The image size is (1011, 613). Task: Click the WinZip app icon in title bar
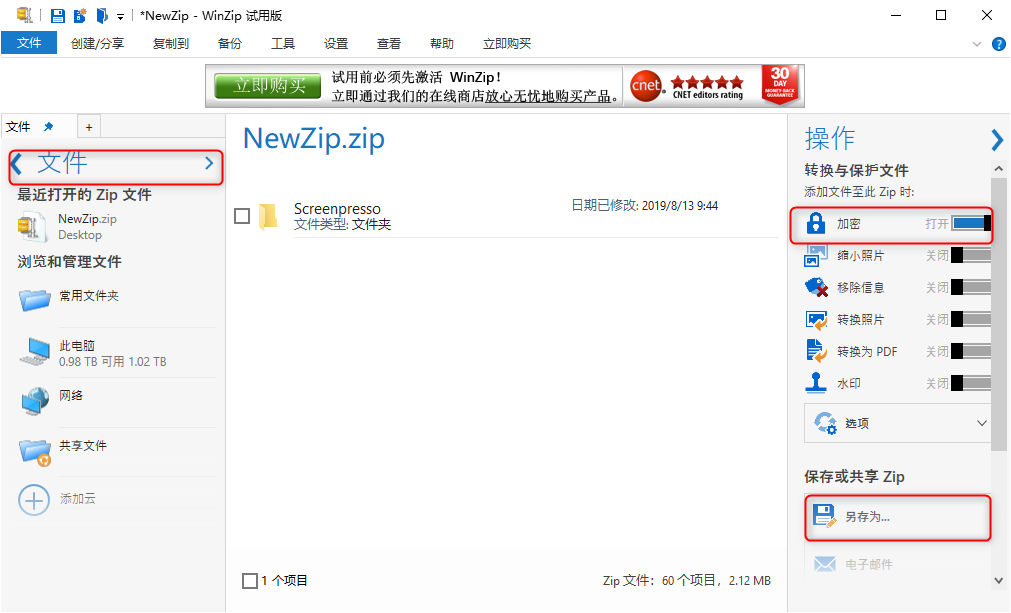[25, 15]
